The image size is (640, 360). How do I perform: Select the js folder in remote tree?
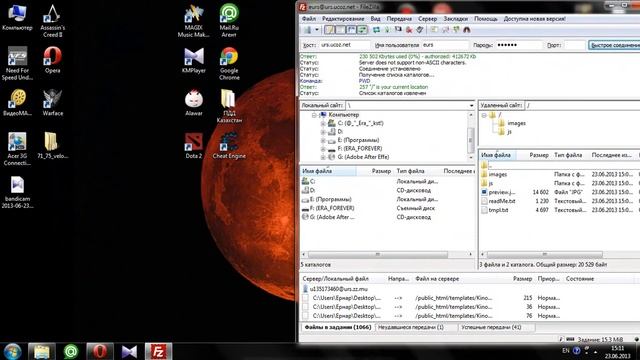(509, 132)
